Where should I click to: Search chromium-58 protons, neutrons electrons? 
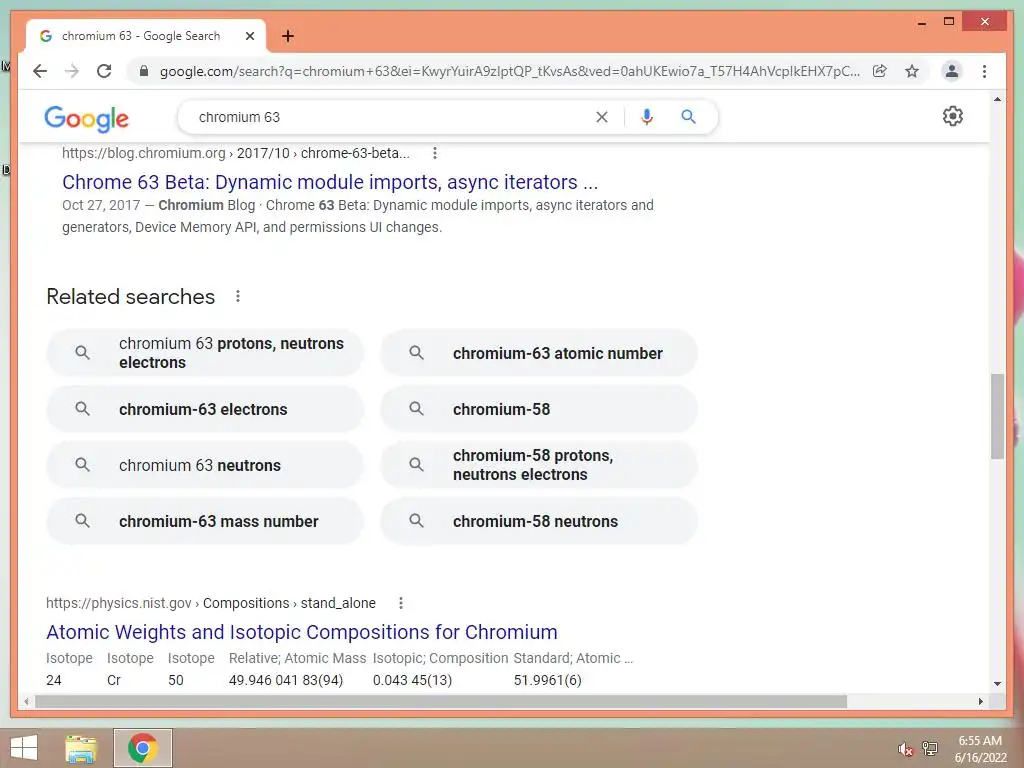539,465
